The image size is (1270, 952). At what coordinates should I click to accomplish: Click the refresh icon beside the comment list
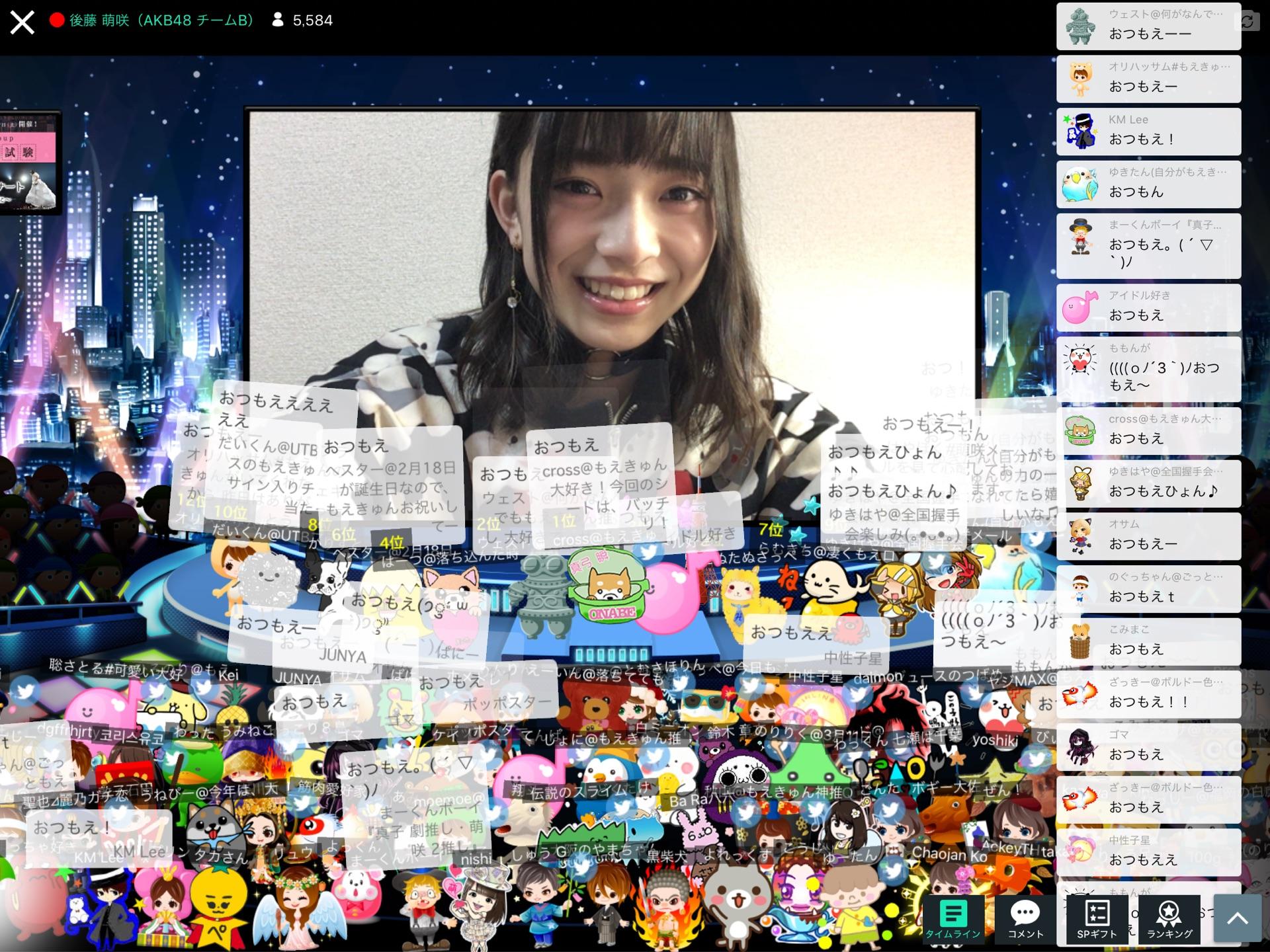coord(1248,21)
